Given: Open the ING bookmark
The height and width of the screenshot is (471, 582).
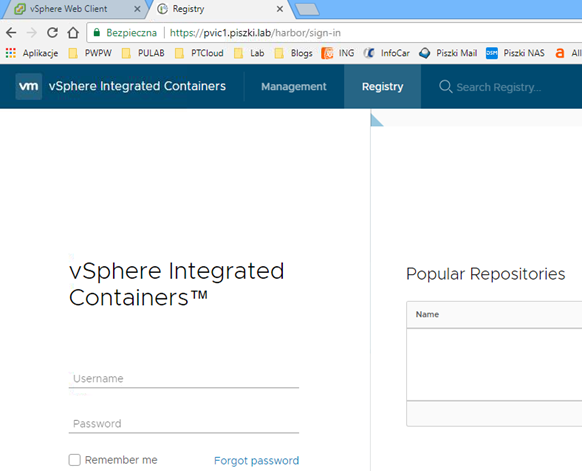Looking at the screenshot, I should pyautogui.click(x=338, y=53).
